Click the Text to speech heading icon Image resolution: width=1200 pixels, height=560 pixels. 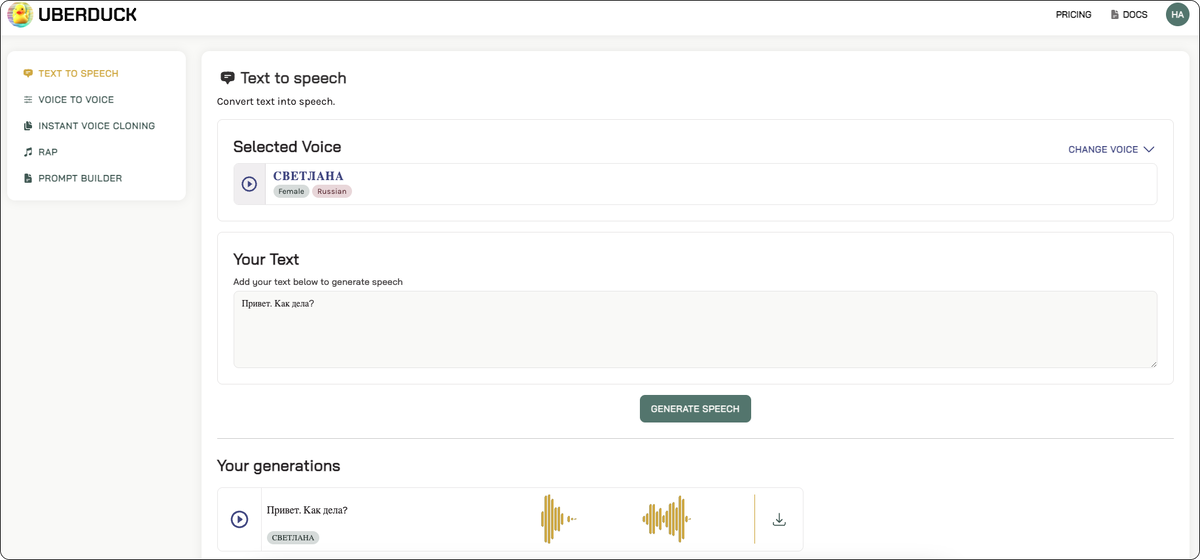pos(227,78)
